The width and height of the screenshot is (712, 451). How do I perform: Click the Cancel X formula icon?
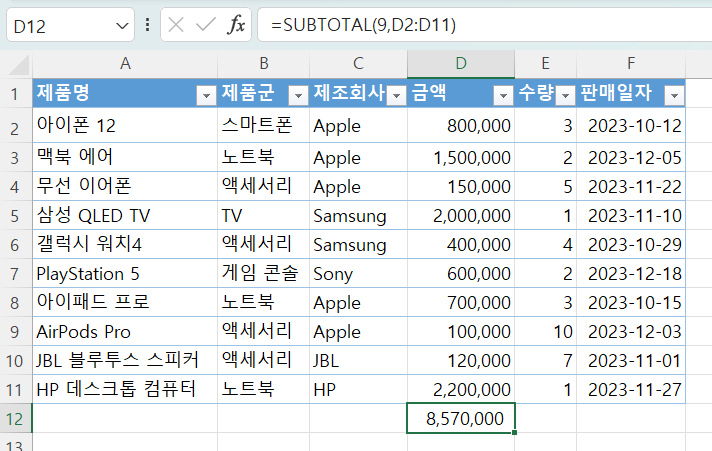176,25
